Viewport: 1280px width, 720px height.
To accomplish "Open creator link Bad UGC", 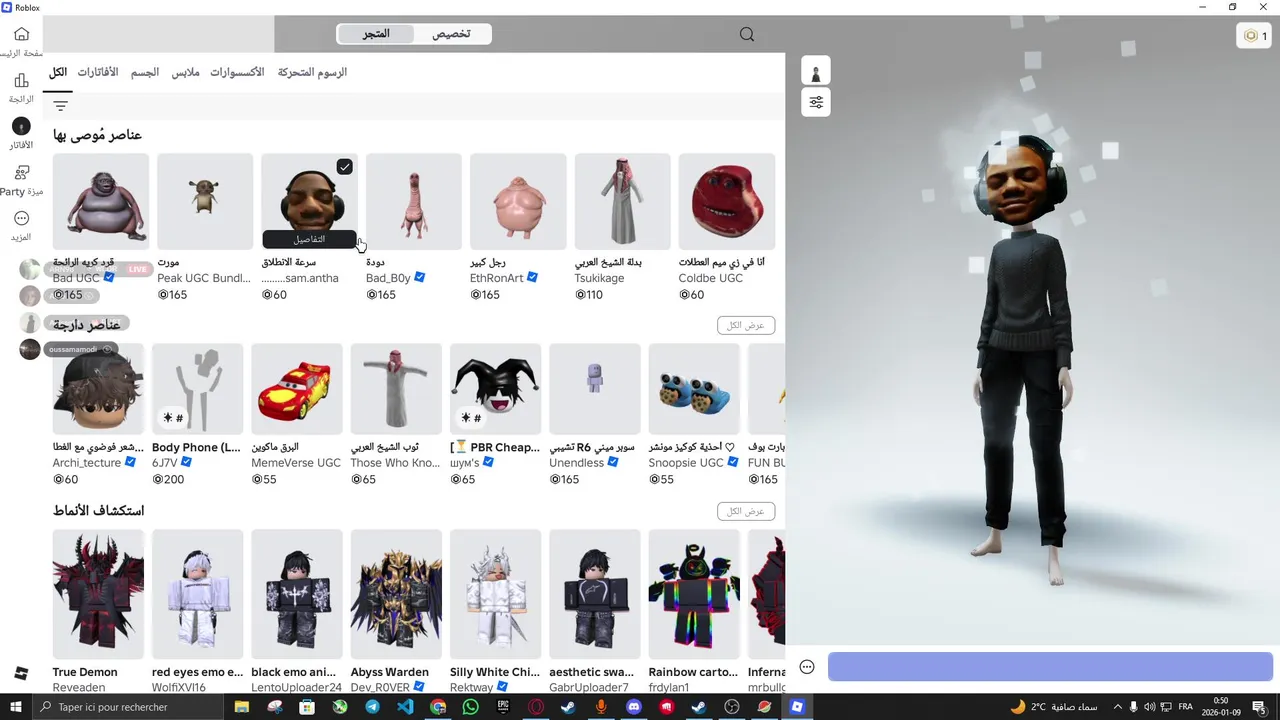I will click(x=77, y=278).
